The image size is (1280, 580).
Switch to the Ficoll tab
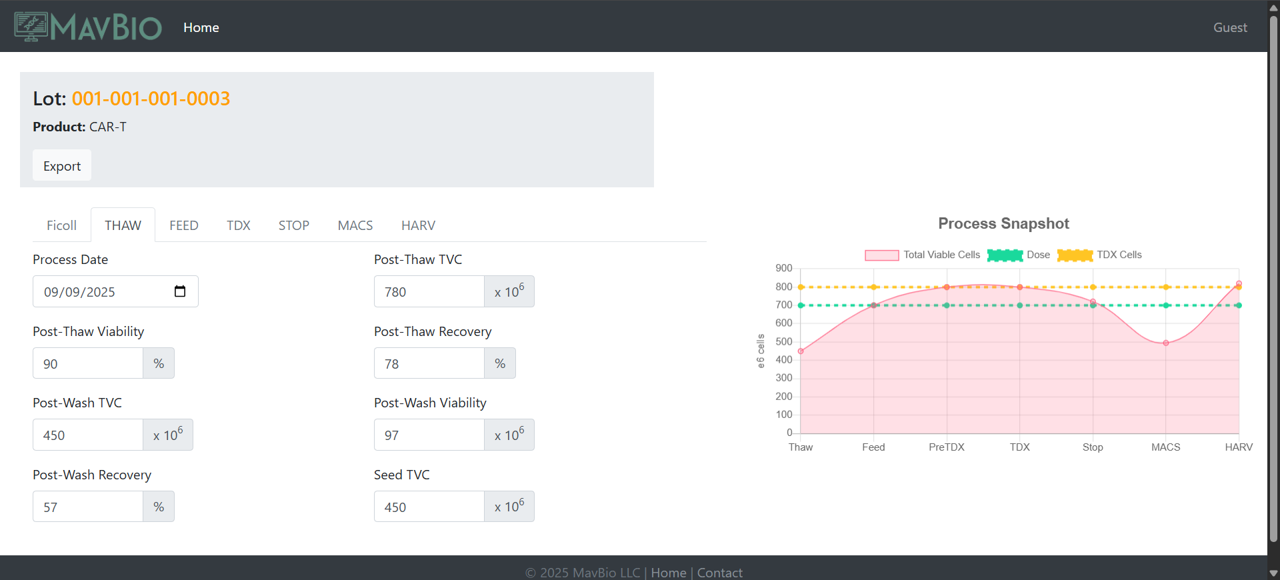click(62, 225)
